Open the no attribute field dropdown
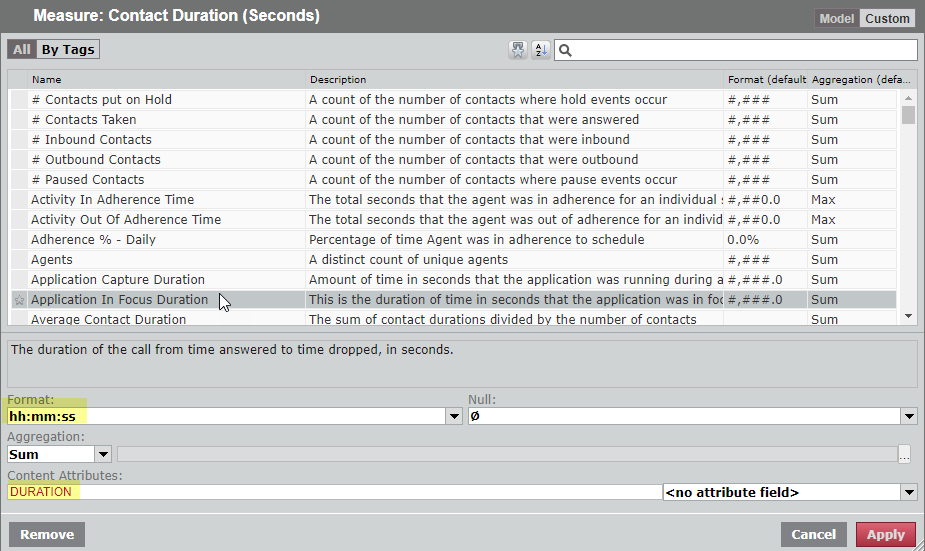This screenshot has width=925, height=551. 908,492
